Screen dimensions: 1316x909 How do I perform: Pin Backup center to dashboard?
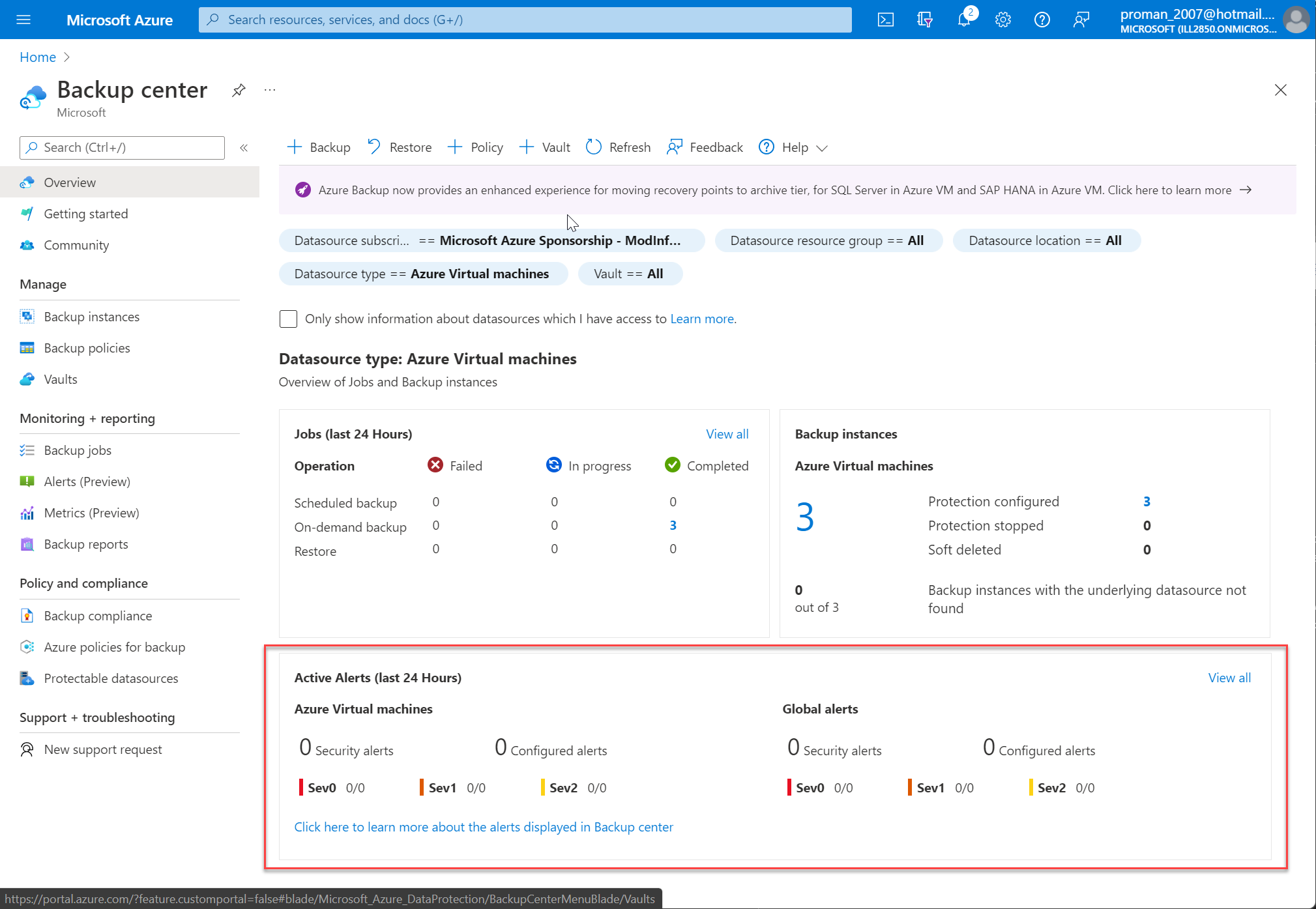pyautogui.click(x=239, y=90)
